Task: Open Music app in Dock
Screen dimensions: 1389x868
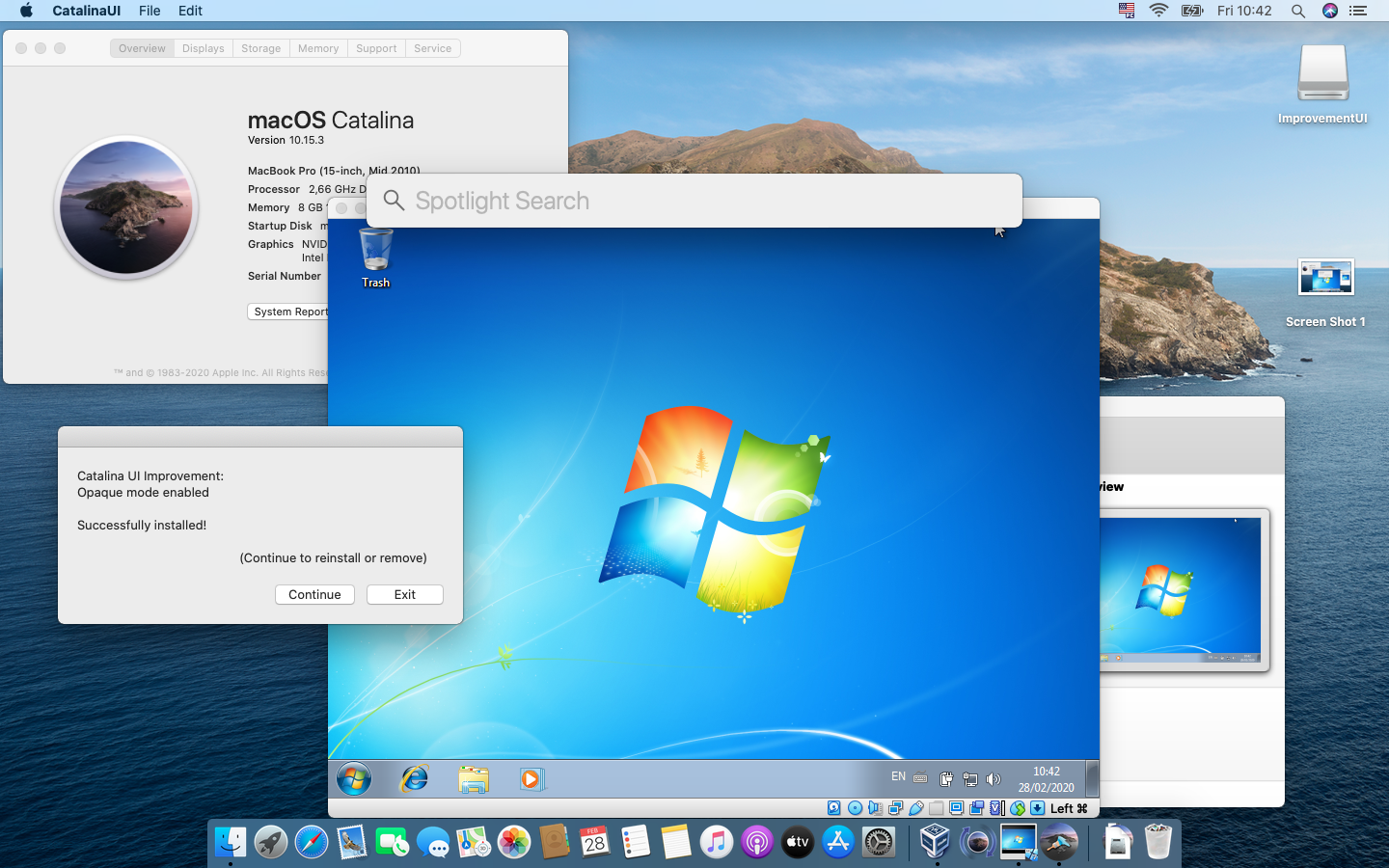Action: click(x=717, y=842)
